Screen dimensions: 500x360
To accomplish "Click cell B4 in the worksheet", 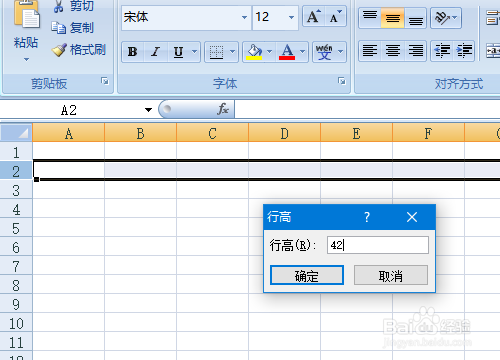I will (141, 209).
